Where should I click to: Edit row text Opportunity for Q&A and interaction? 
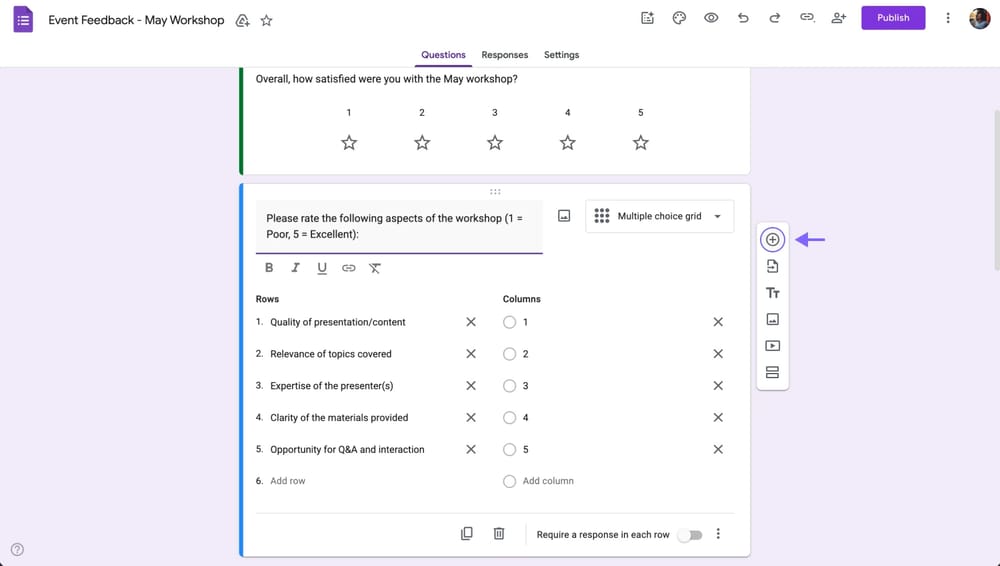[347, 449]
